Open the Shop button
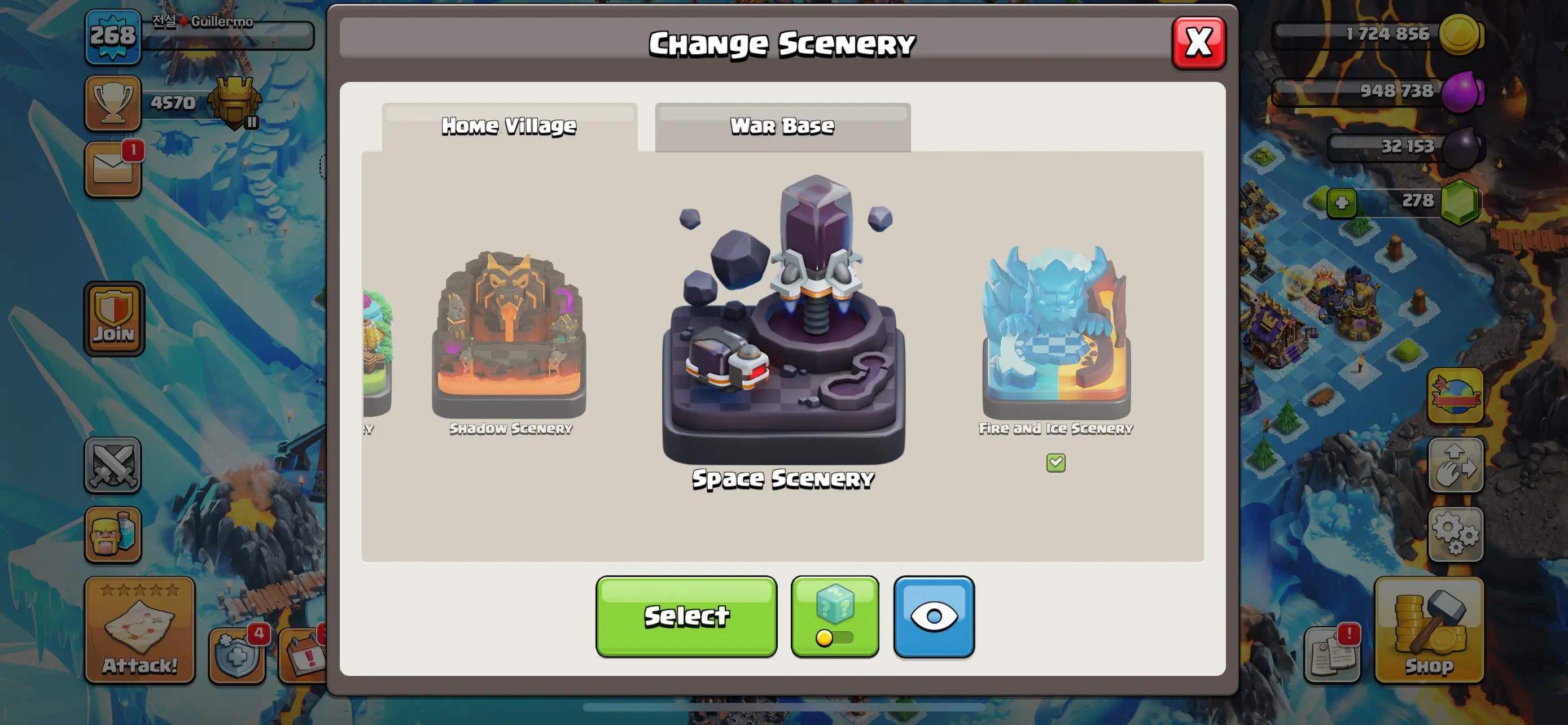 [1429, 630]
